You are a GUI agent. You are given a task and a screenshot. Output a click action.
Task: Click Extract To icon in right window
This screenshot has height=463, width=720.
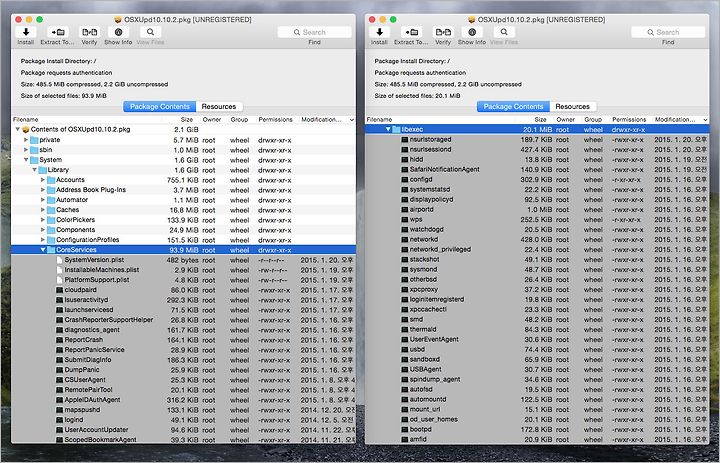(x=411, y=32)
